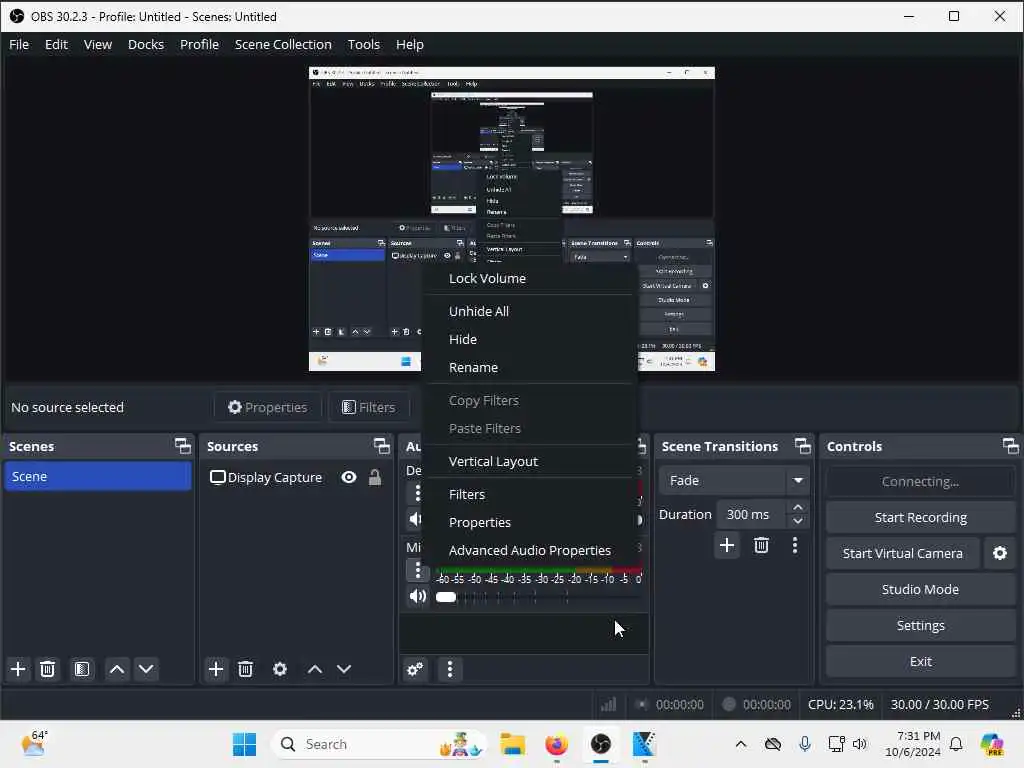This screenshot has width=1024, height=768.
Task: Adjust the Mic volume slider handle
Action: pos(446,596)
